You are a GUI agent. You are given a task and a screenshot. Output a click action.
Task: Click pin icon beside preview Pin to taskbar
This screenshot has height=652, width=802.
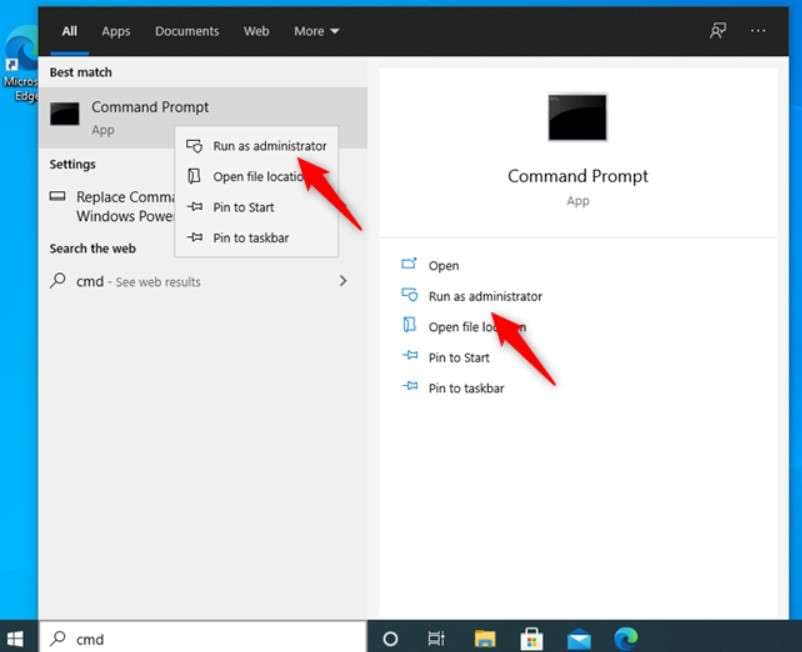pos(410,386)
